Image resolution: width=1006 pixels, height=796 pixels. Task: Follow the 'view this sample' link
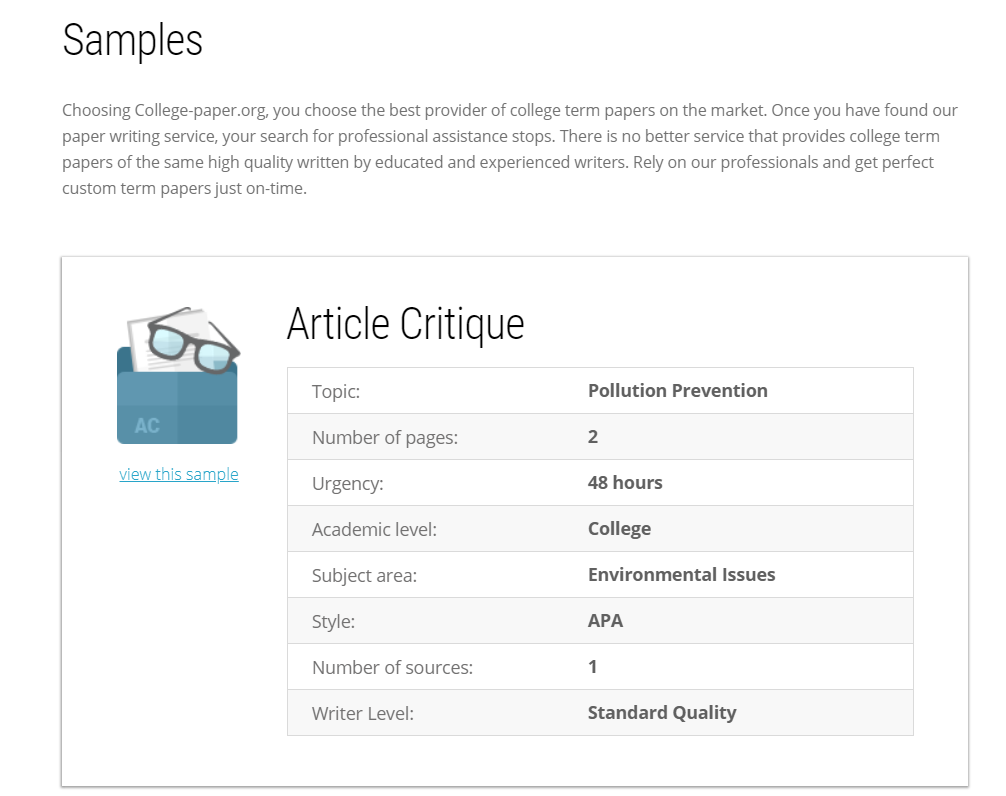coord(178,474)
